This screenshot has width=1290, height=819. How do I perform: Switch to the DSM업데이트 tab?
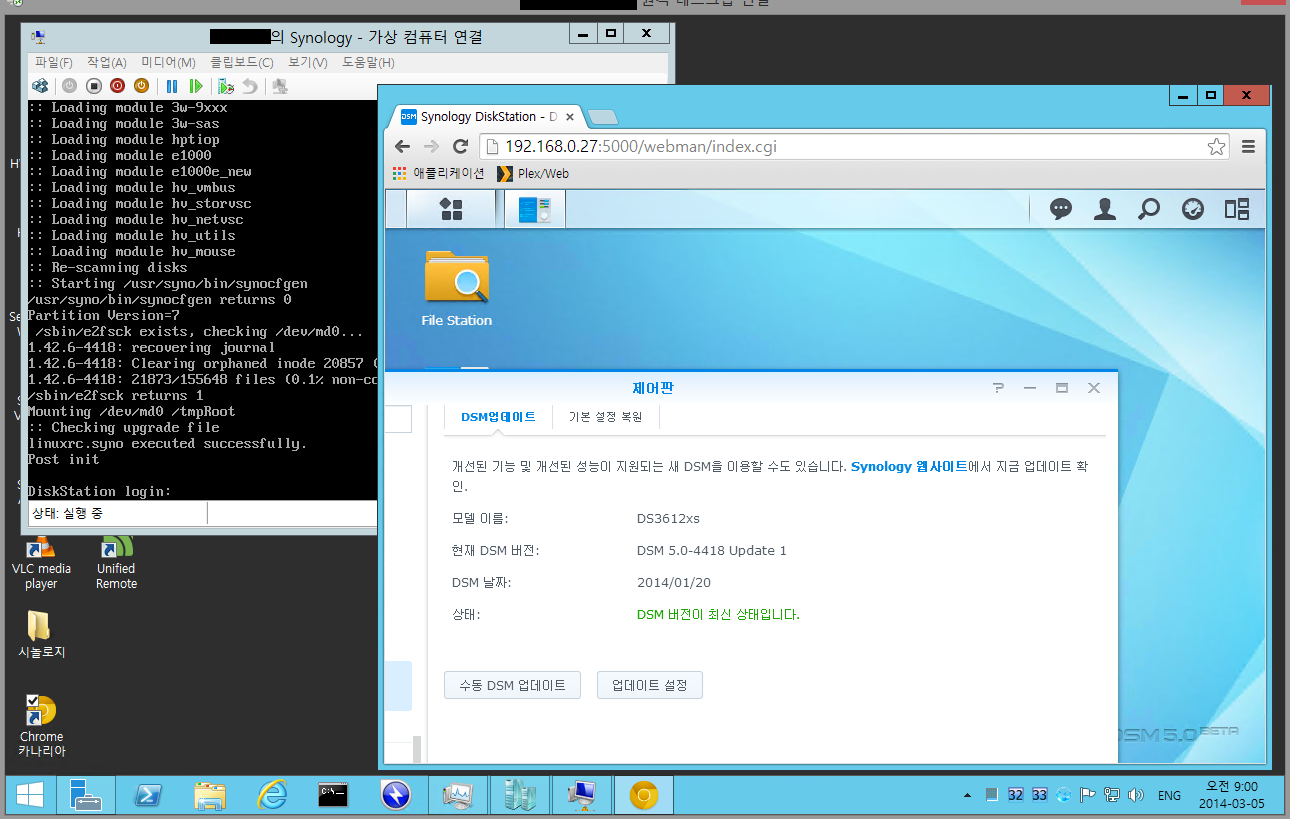498,416
